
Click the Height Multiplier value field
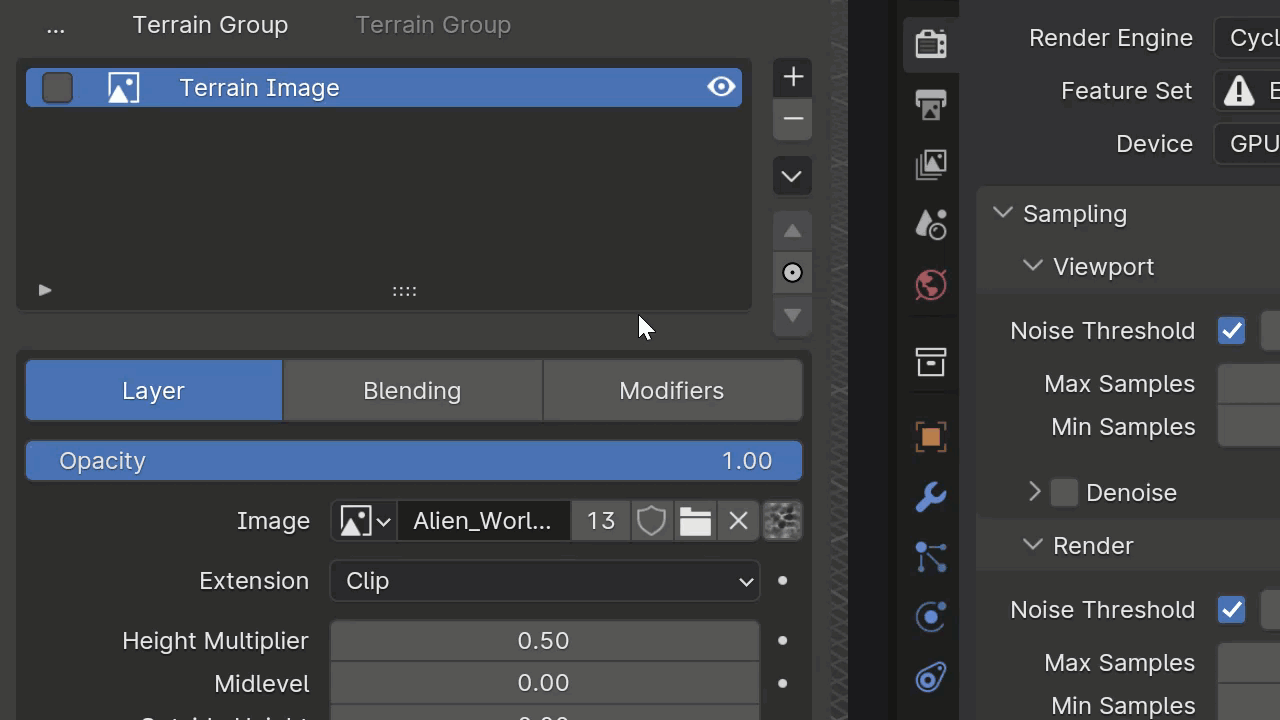coord(544,641)
